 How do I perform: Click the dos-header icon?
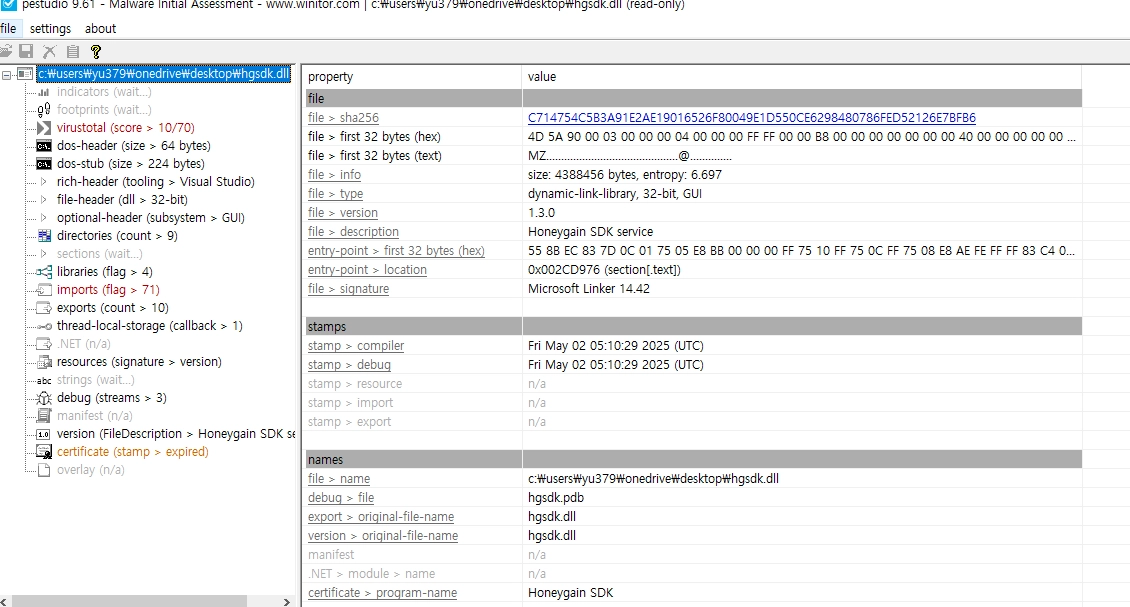tap(44, 146)
